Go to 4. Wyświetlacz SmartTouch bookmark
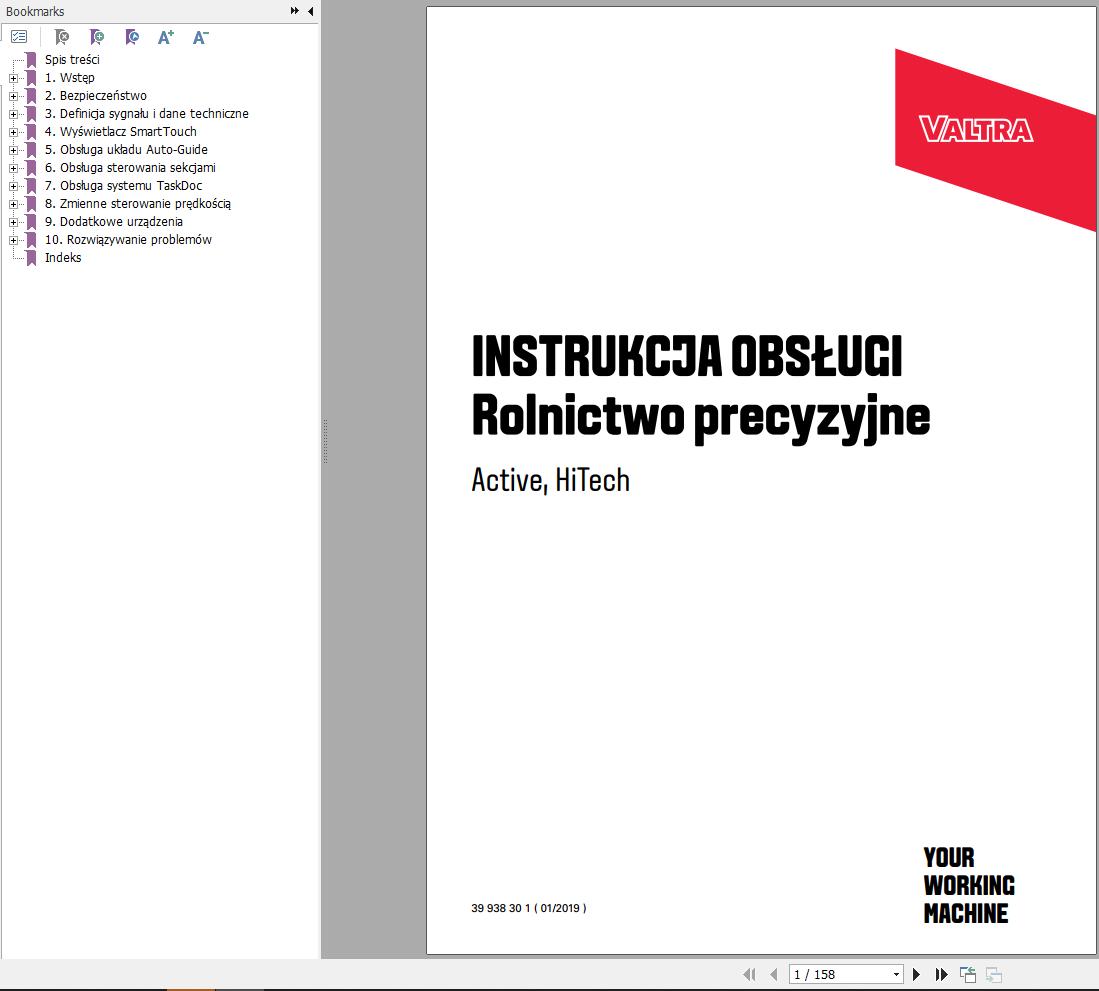 (x=121, y=132)
